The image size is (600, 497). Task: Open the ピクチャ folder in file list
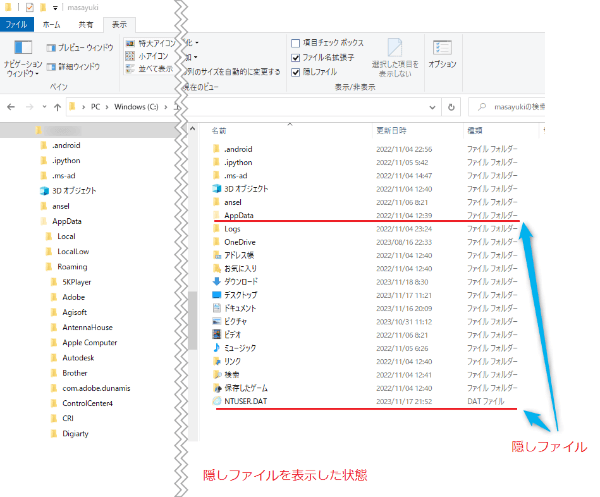230,321
